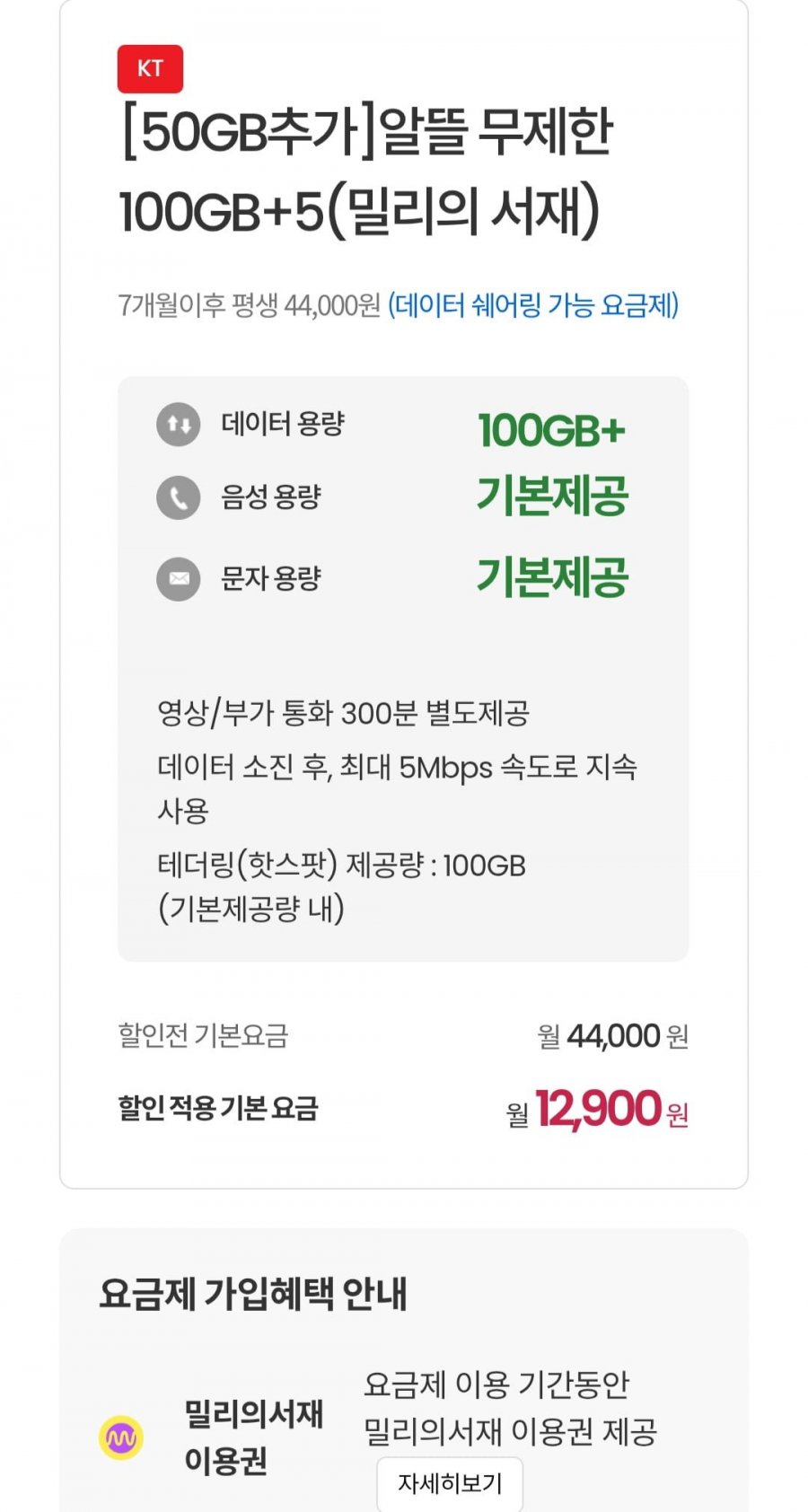808x1512 pixels.
Task: Click the 기본제공 value for 음성 용량
Action: click(x=551, y=497)
